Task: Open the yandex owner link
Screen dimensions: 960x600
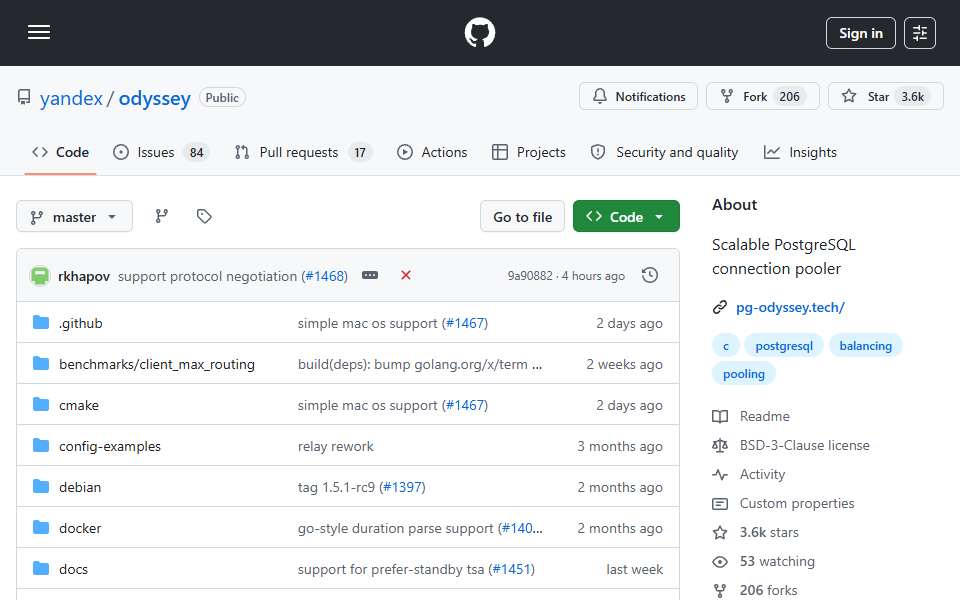Action: pyautogui.click(x=71, y=98)
